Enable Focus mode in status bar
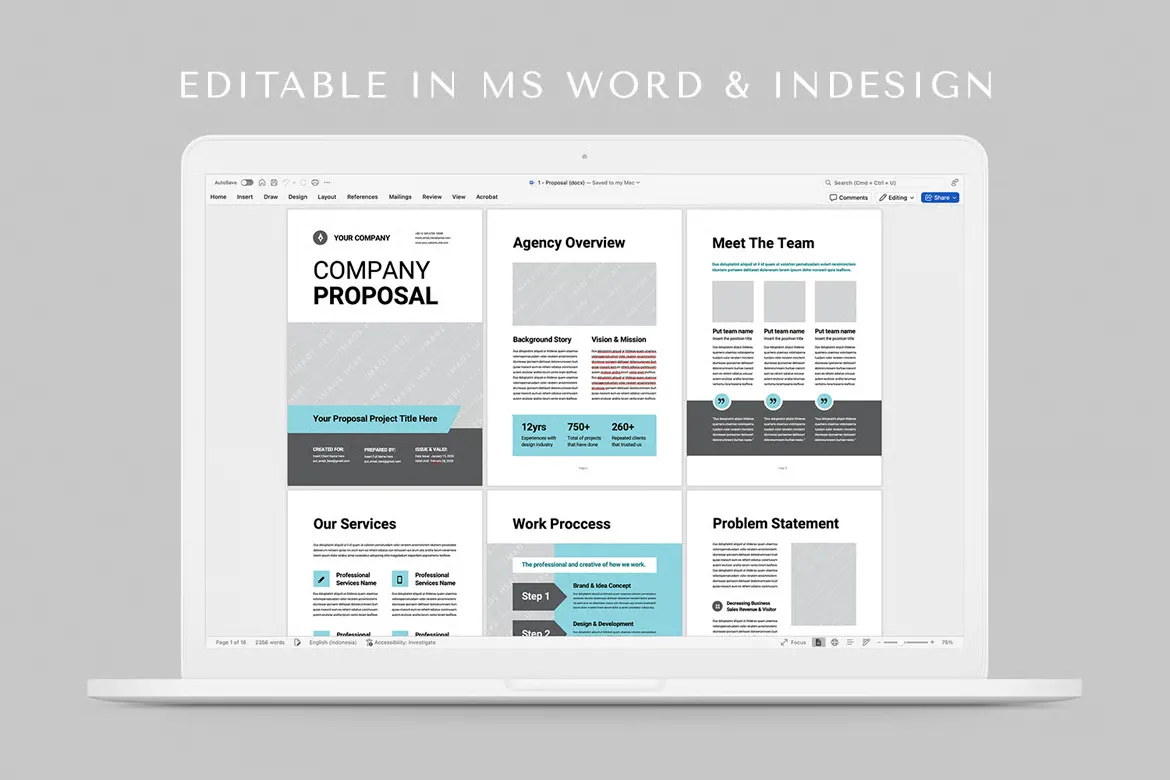This screenshot has width=1170, height=780. pyautogui.click(x=793, y=643)
